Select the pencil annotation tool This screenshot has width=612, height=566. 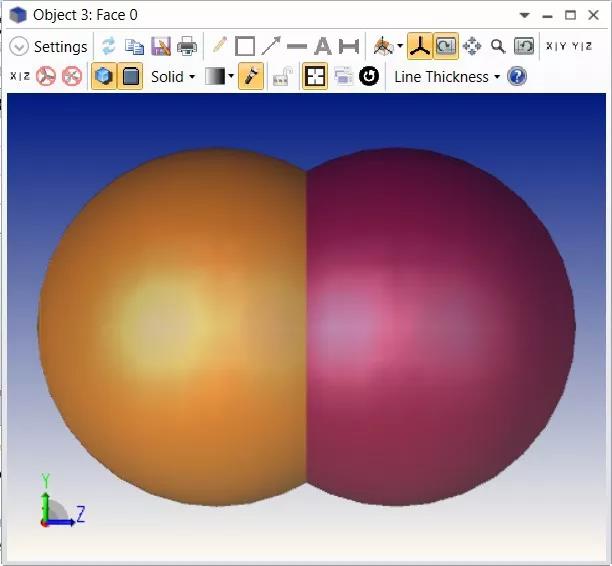[x=219, y=46]
